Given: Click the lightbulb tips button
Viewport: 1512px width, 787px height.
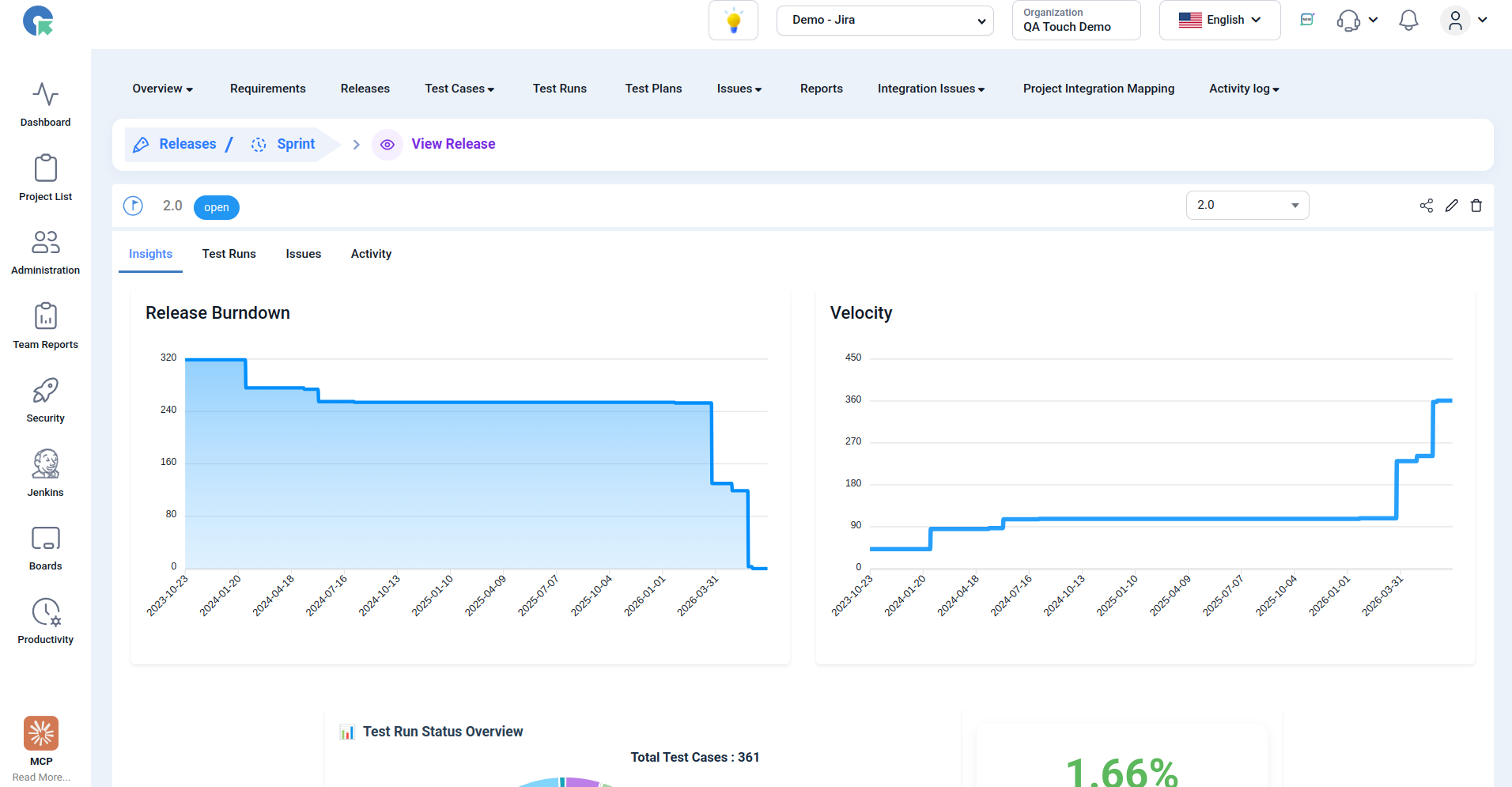Looking at the screenshot, I should coord(734,21).
